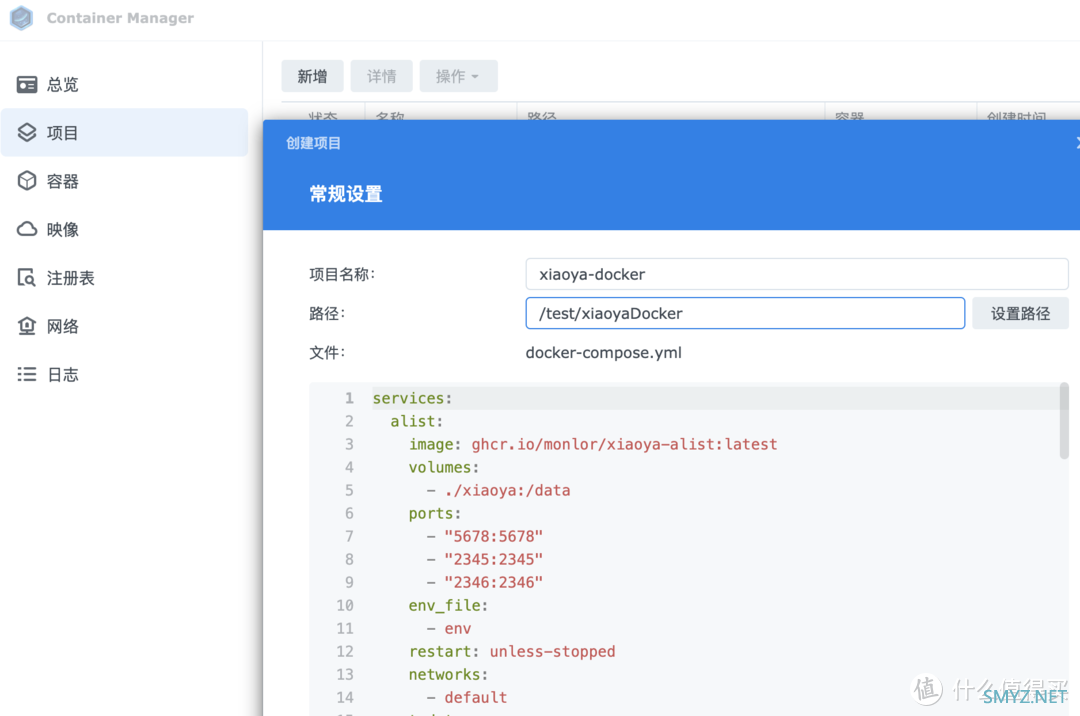This screenshot has height=716, width=1080.
Task: Focus the 项目名称 input with xiaoya-docker
Action: pos(797,274)
